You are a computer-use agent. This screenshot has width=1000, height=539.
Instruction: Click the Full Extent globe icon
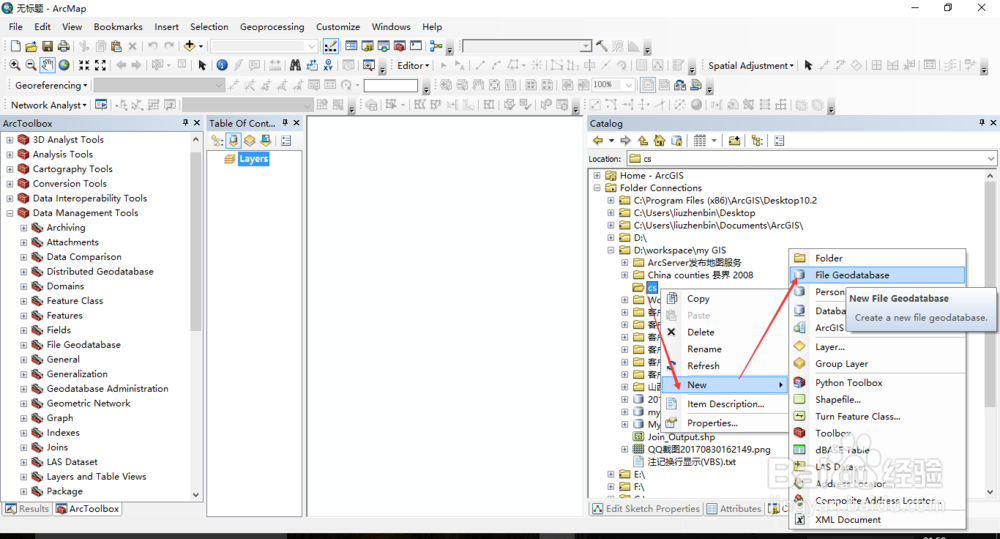tap(64, 65)
